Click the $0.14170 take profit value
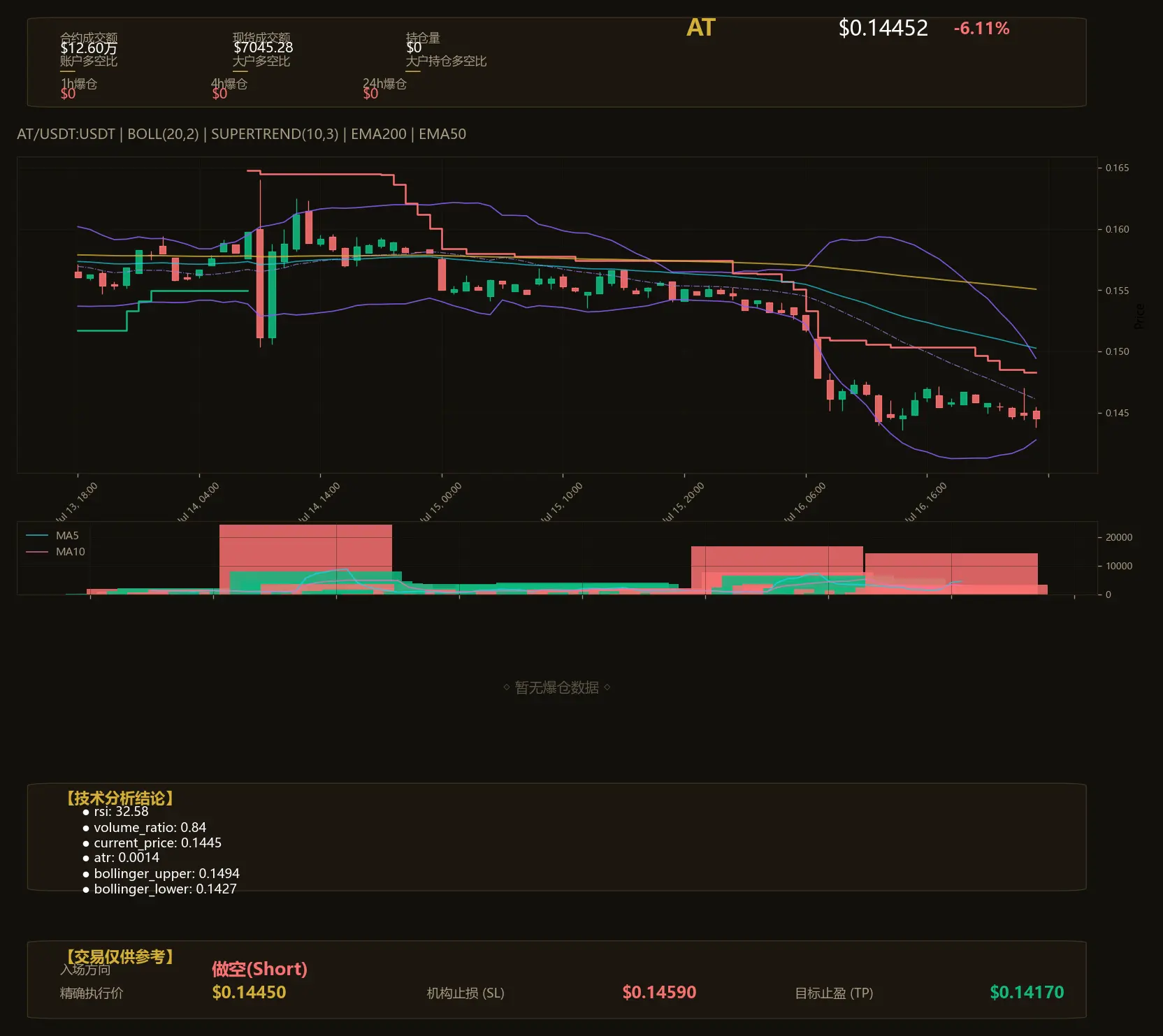1163x1036 pixels. (1027, 993)
